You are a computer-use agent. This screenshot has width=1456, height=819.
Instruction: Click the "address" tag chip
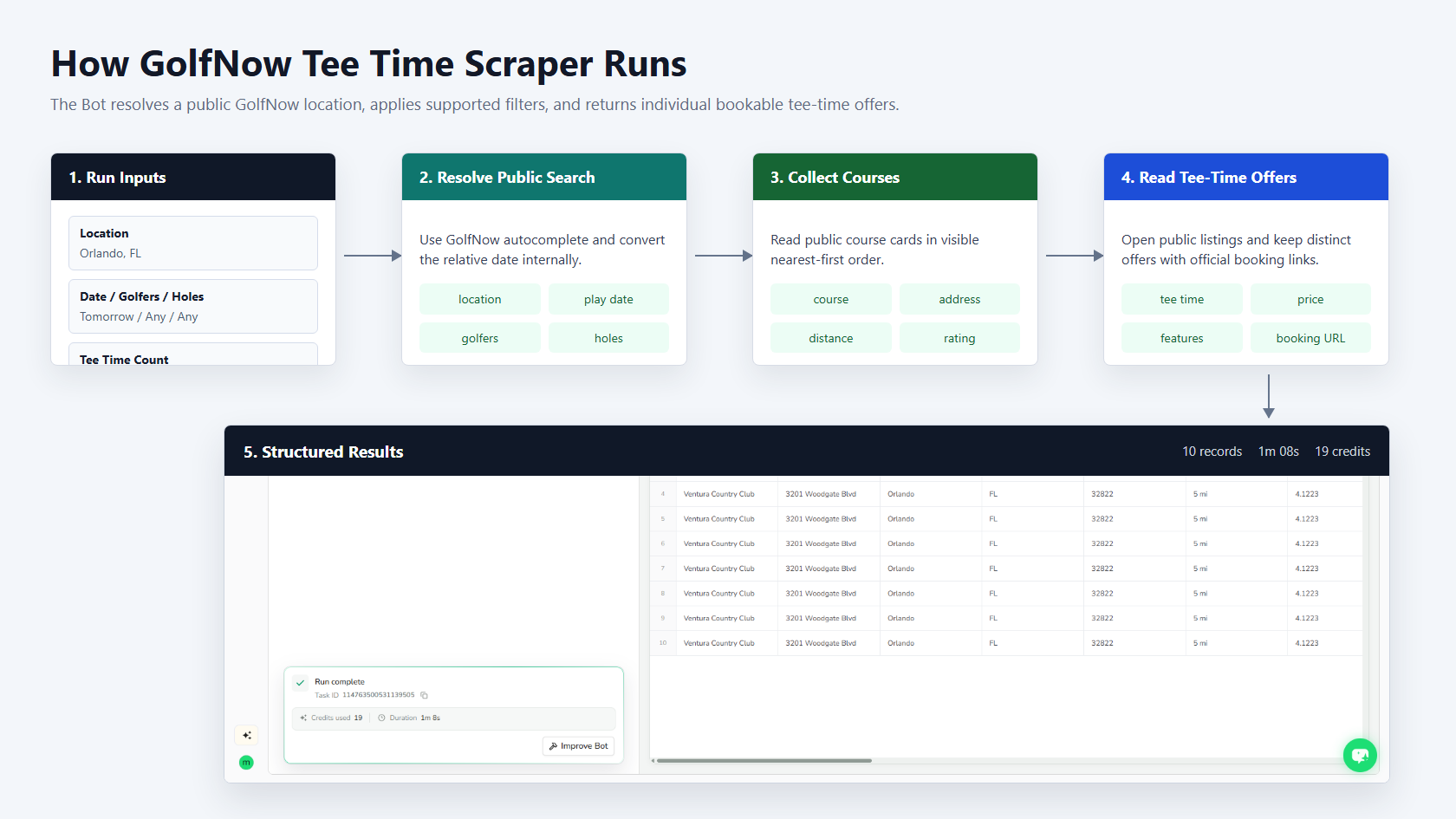coord(959,299)
